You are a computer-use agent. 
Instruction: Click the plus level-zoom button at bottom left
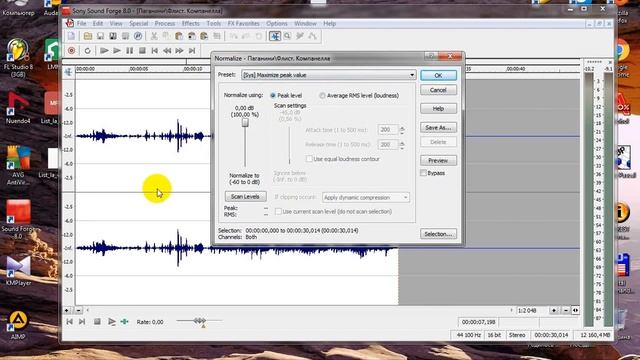point(67,310)
